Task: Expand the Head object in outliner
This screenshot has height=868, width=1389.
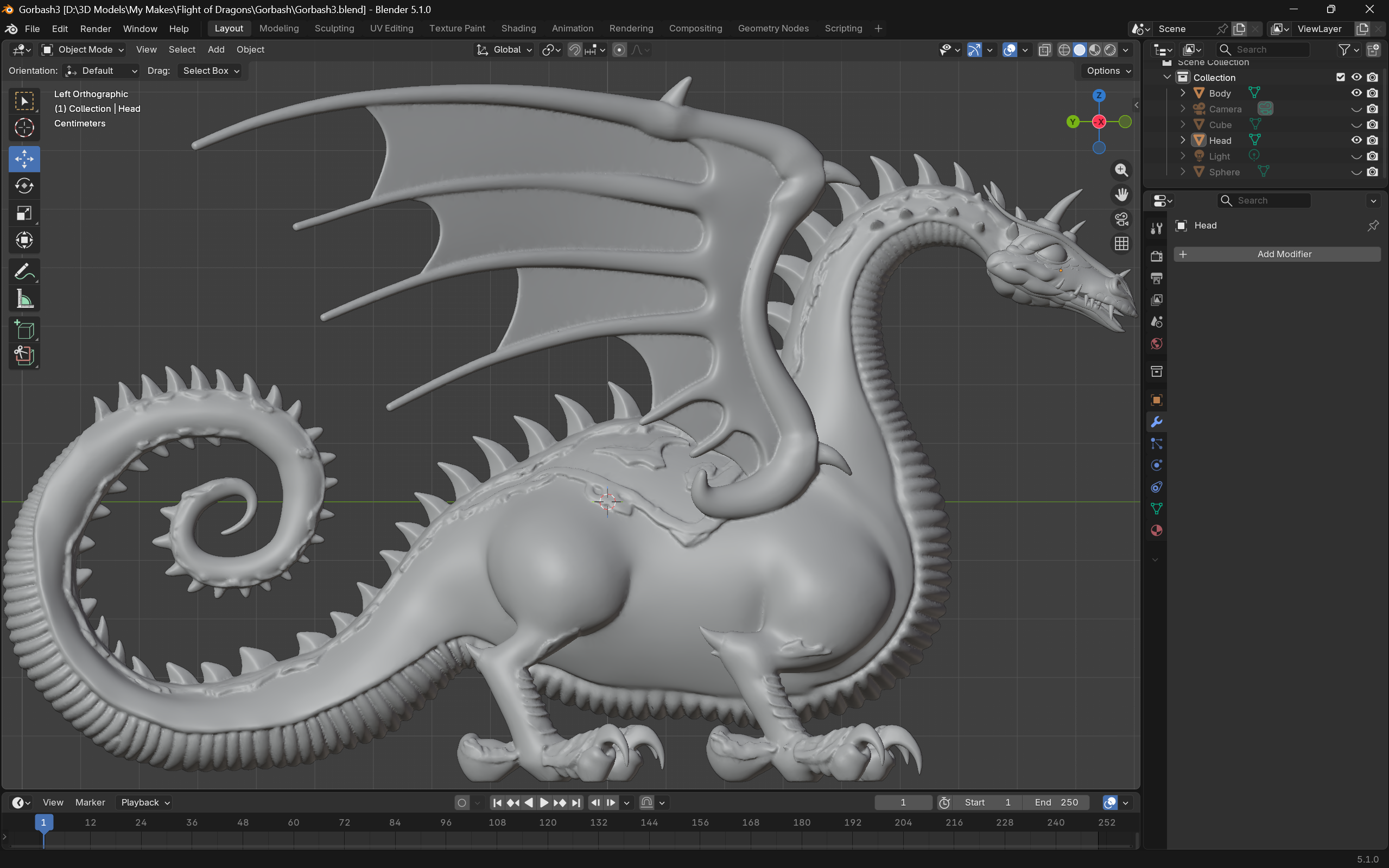Action: [x=1182, y=140]
